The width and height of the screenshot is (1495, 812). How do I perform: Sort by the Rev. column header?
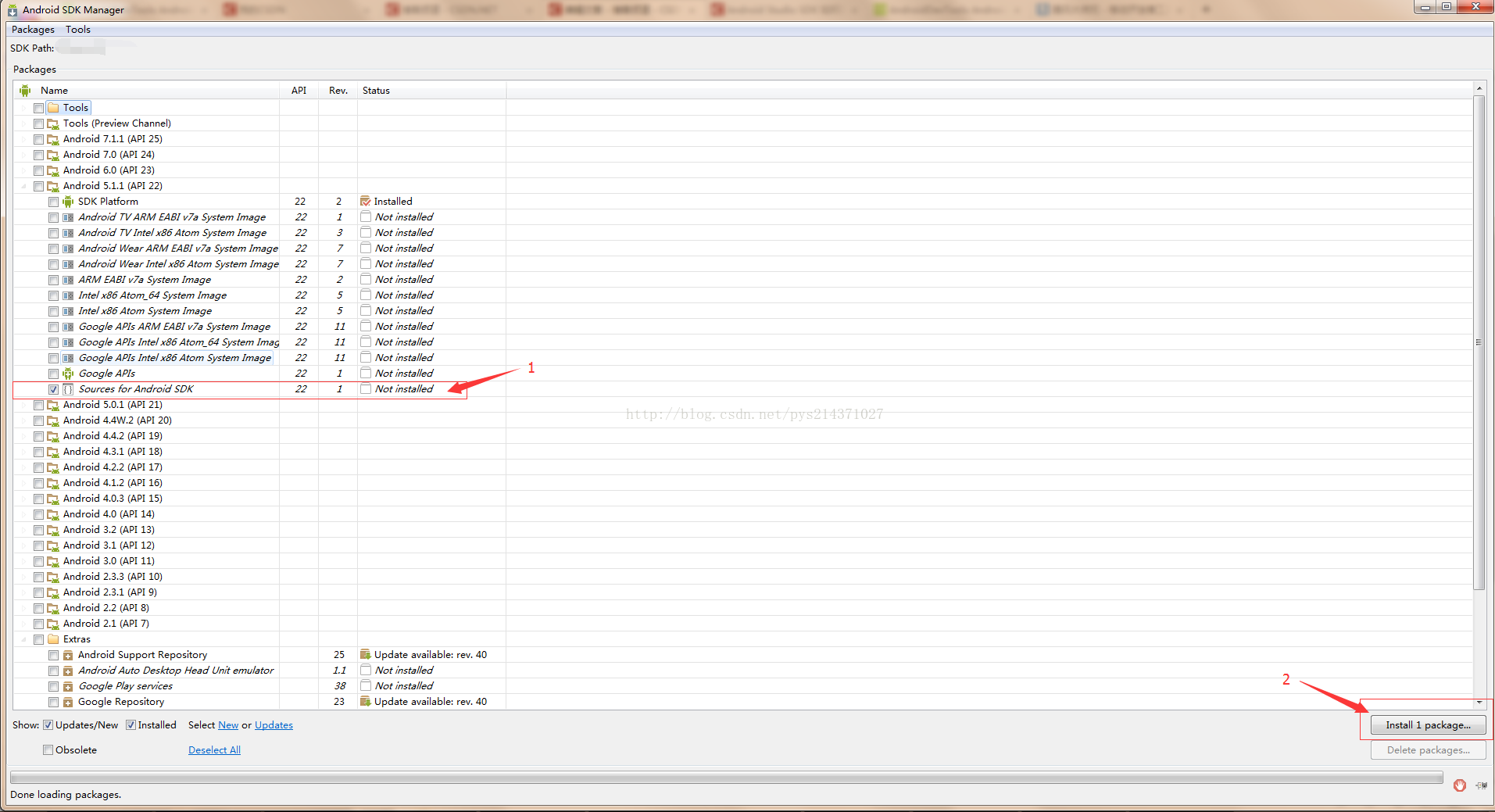[338, 90]
